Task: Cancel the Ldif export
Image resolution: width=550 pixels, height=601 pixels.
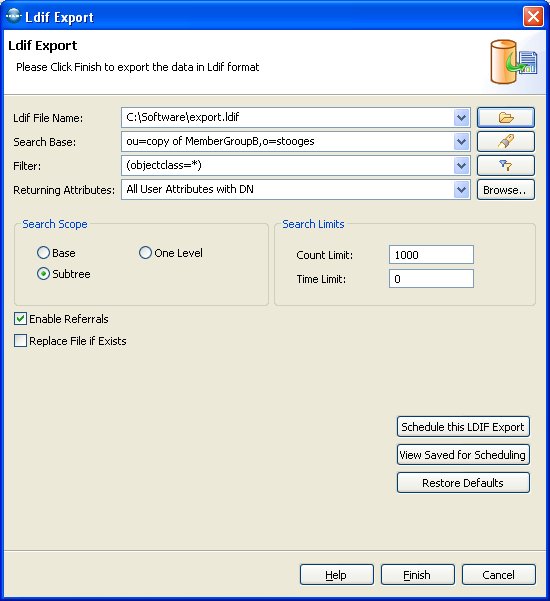Action: (x=499, y=575)
